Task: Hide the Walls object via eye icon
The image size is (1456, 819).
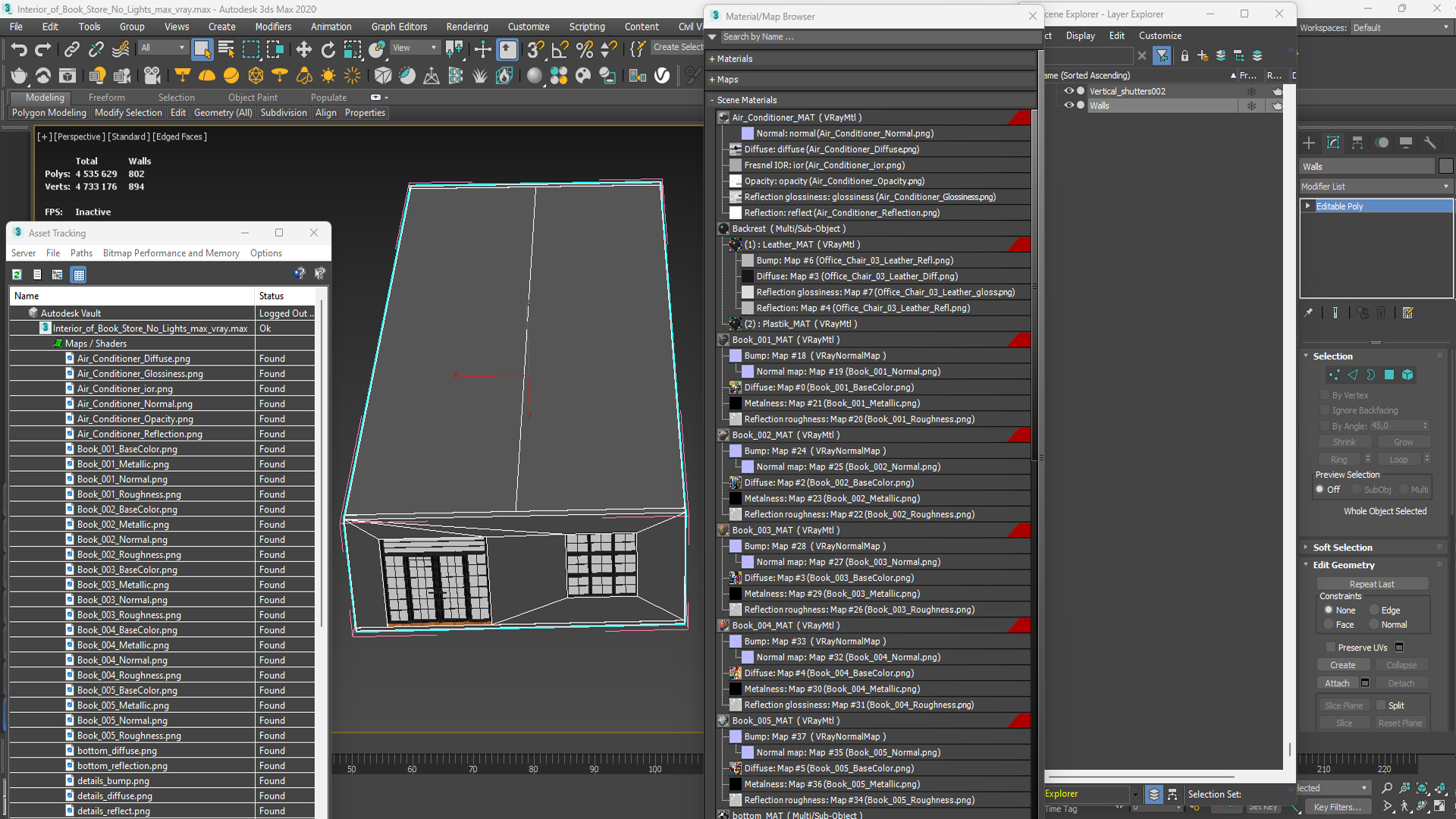Action: (x=1068, y=105)
